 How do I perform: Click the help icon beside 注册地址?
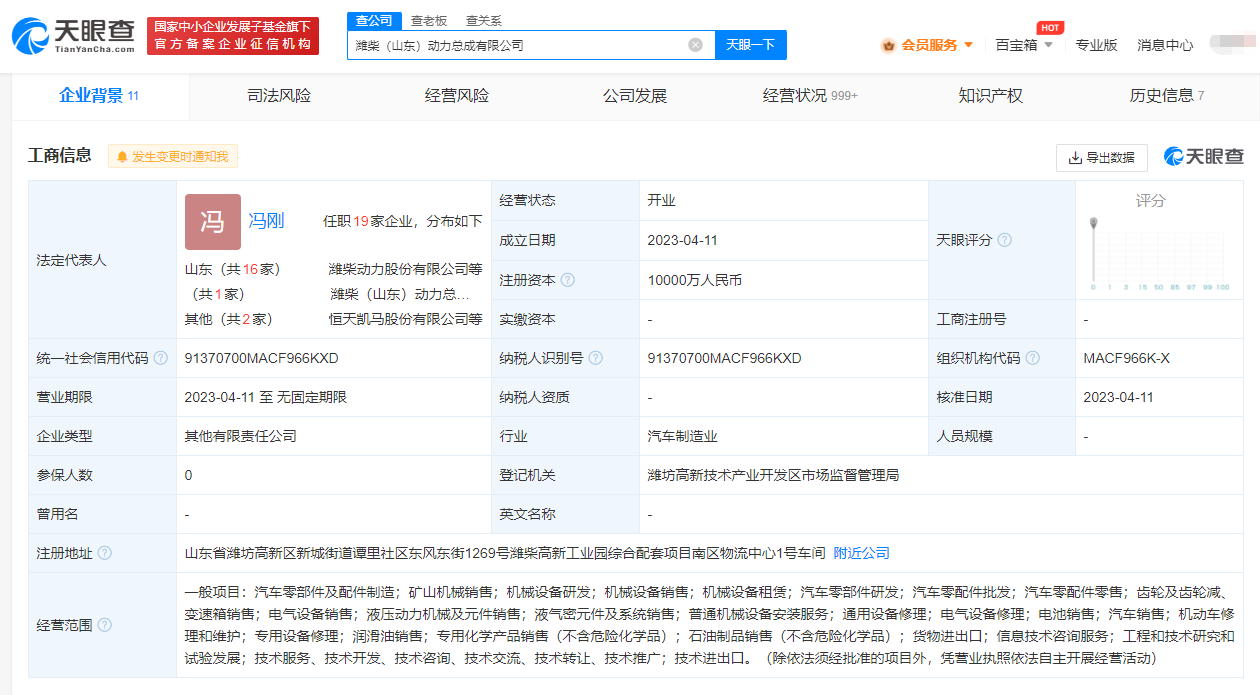[x=104, y=553]
